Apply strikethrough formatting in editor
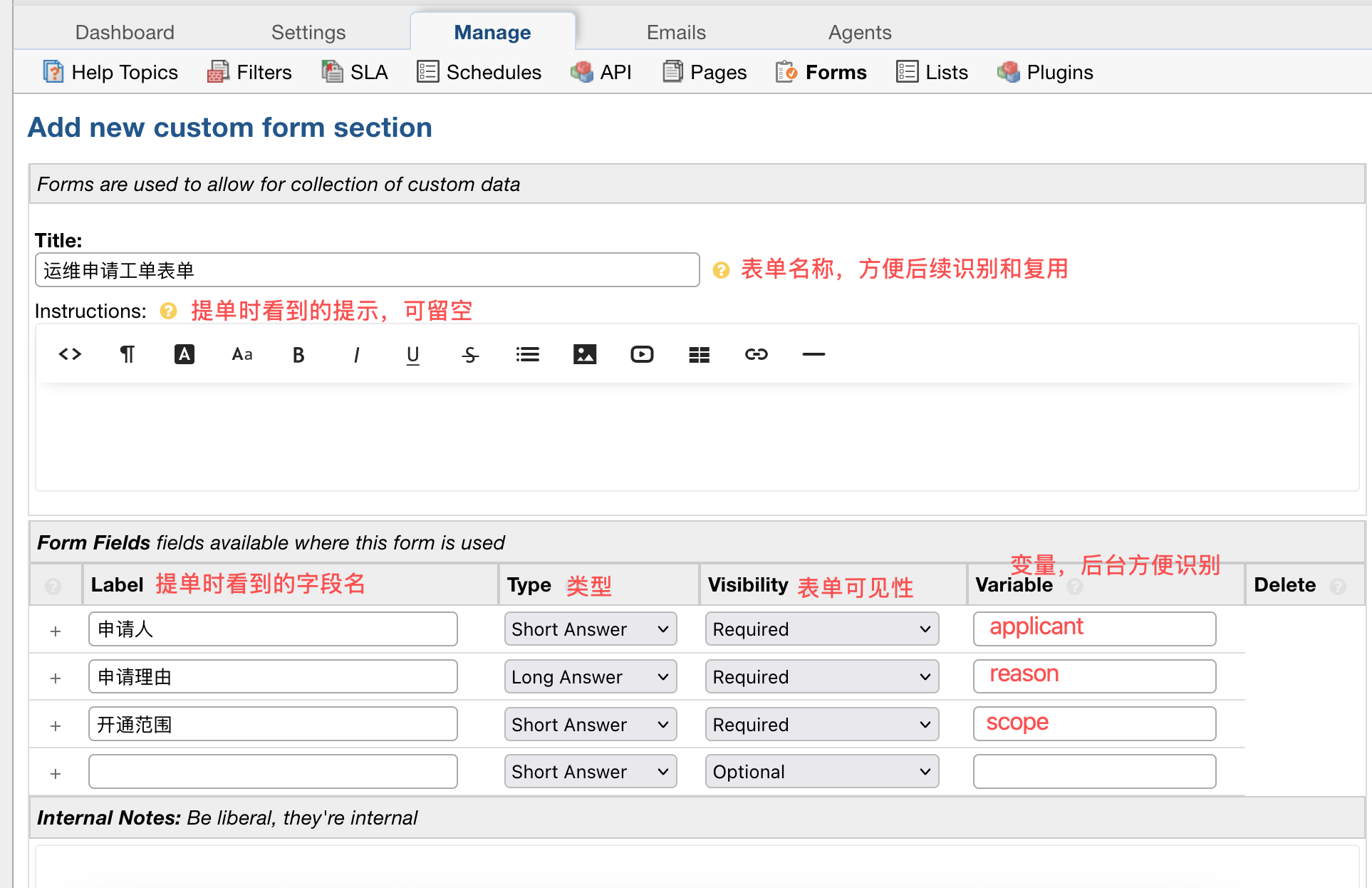1372x888 pixels. pos(470,354)
